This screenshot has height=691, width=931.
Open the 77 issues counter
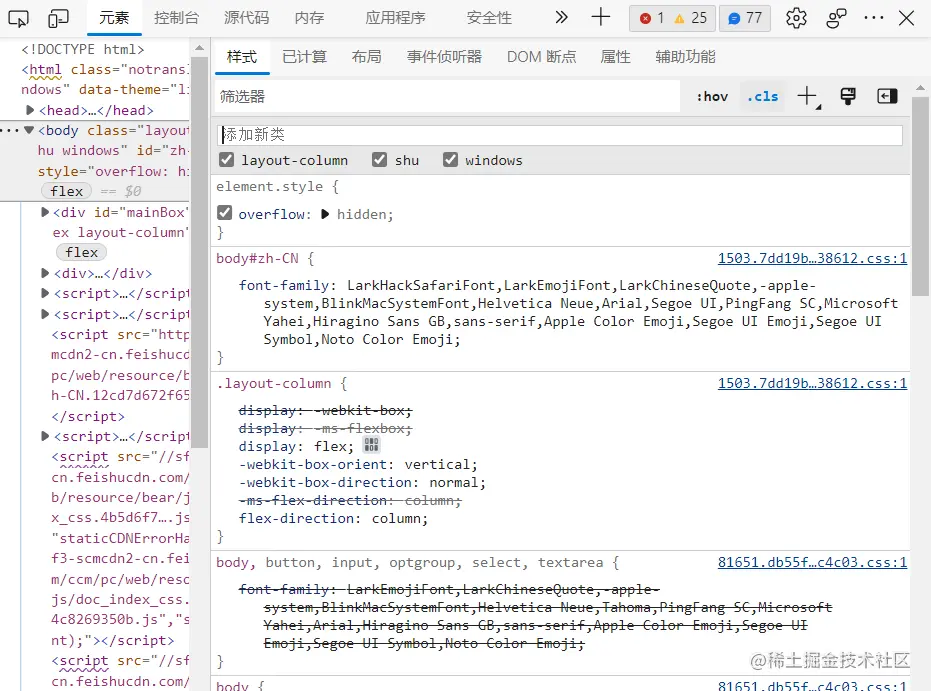click(x=745, y=18)
